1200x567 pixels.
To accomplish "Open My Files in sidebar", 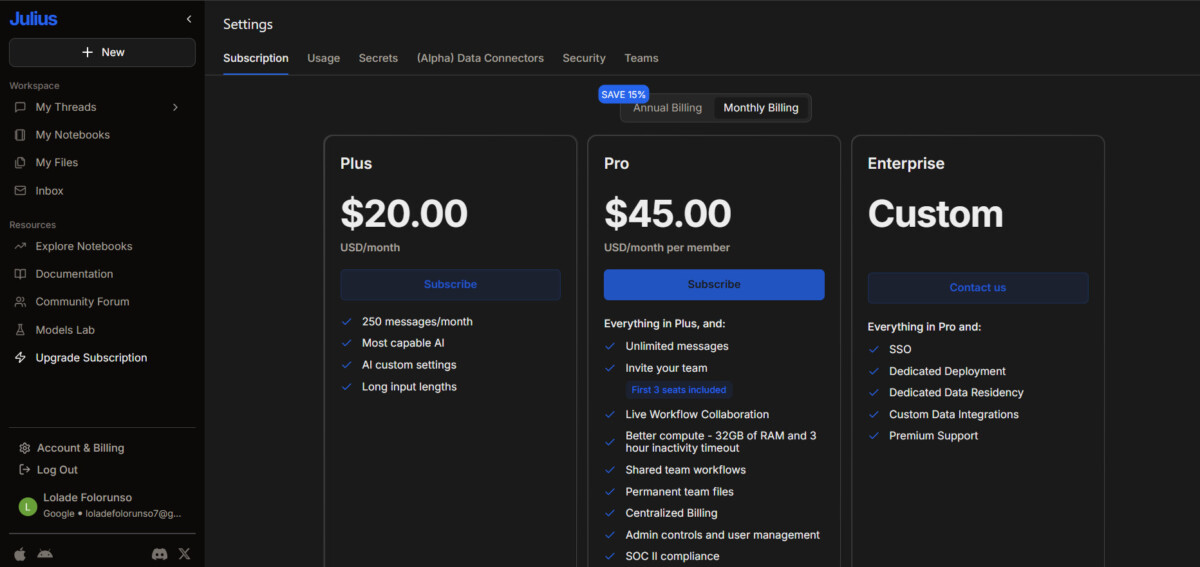I will (x=57, y=162).
